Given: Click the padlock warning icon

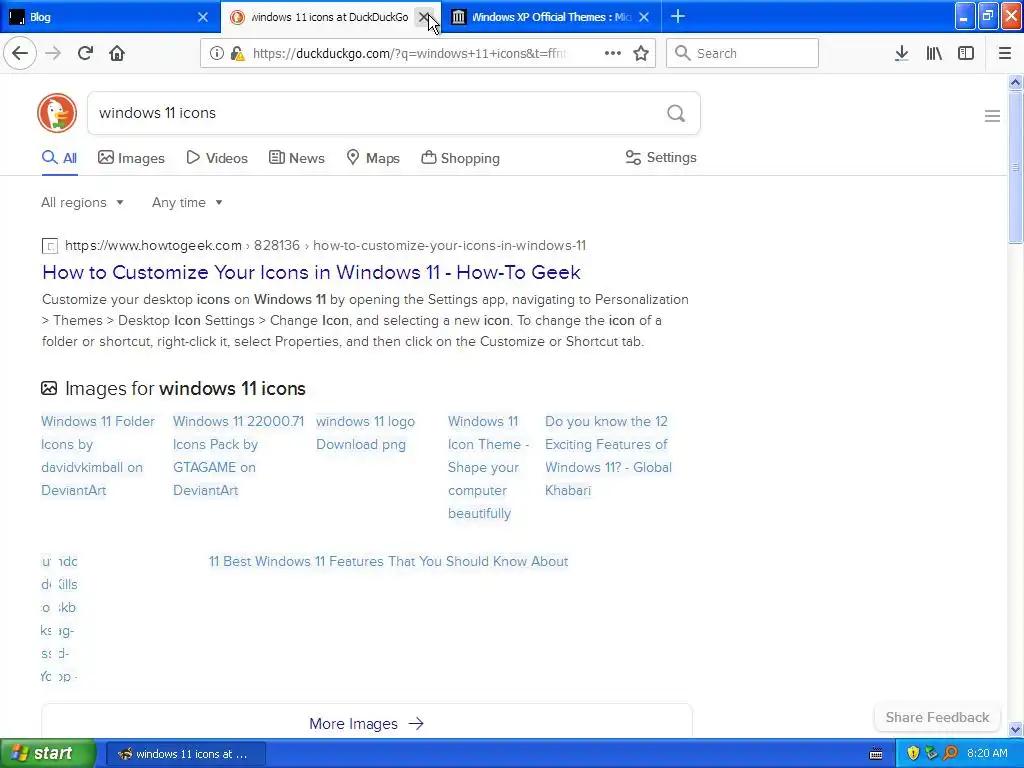Looking at the screenshot, I should tap(238, 54).
